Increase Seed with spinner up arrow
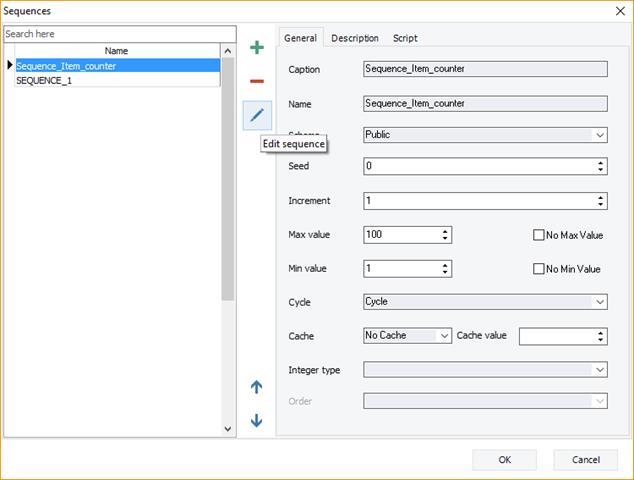634x480 pixels. (x=600, y=163)
